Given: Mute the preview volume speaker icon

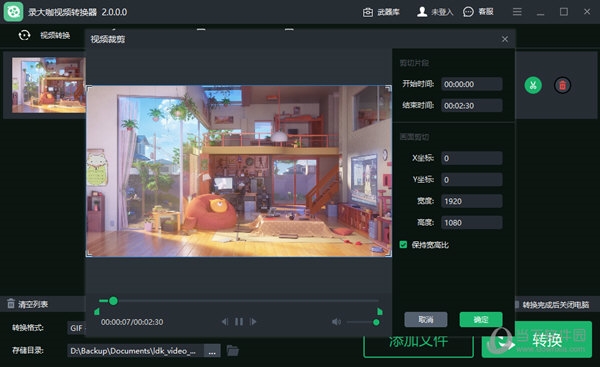Looking at the screenshot, I should pos(336,322).
